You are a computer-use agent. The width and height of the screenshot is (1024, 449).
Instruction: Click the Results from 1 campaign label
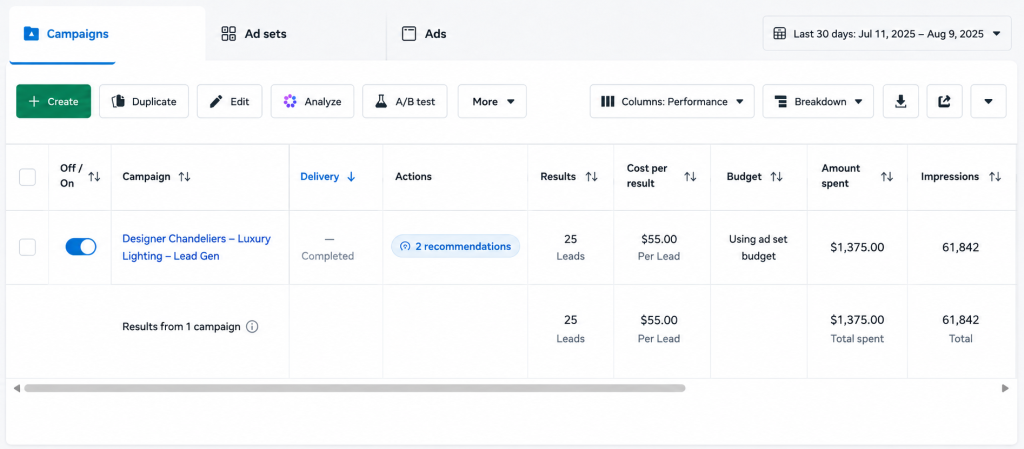(182, 326)
